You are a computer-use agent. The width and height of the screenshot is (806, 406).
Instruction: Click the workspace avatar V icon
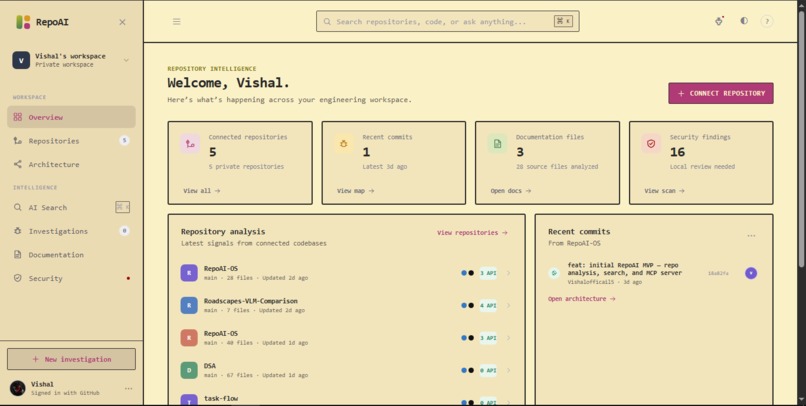21,60
